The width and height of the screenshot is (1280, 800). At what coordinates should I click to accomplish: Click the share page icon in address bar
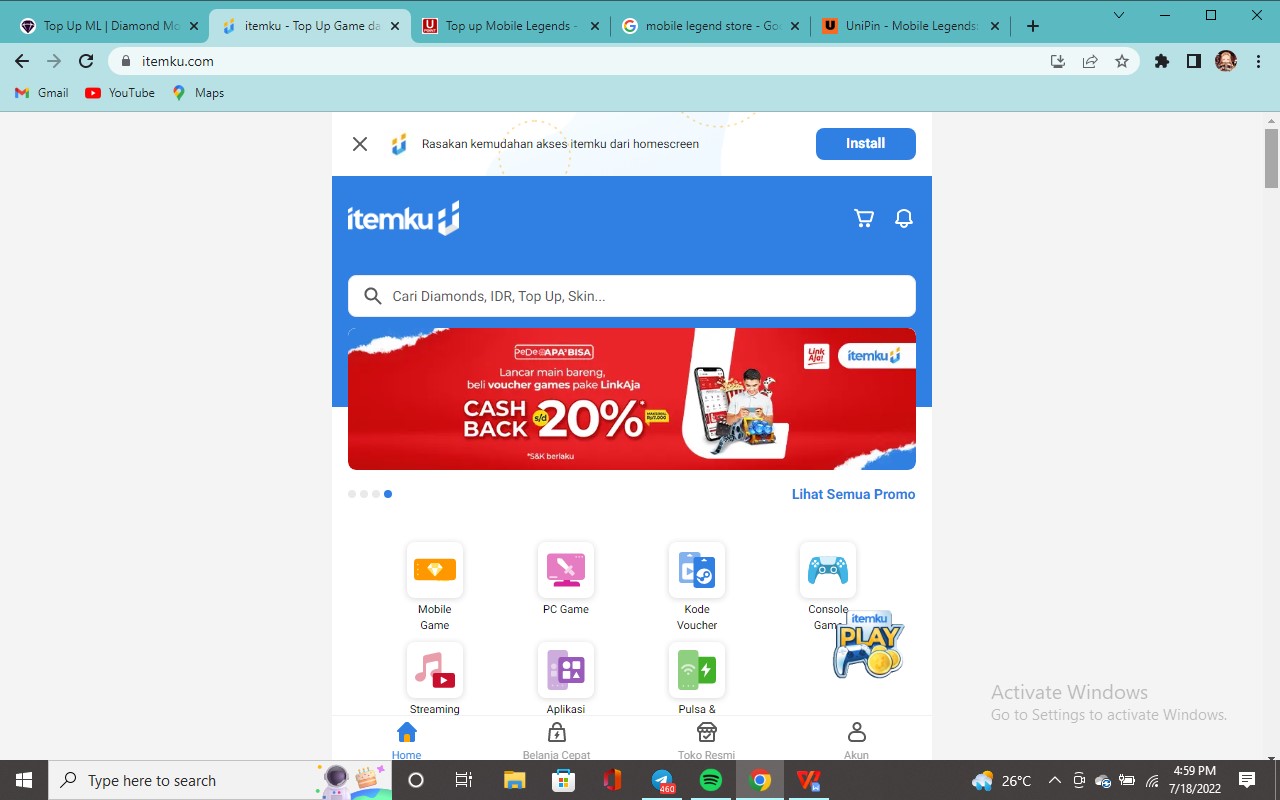click(1090, 61)
